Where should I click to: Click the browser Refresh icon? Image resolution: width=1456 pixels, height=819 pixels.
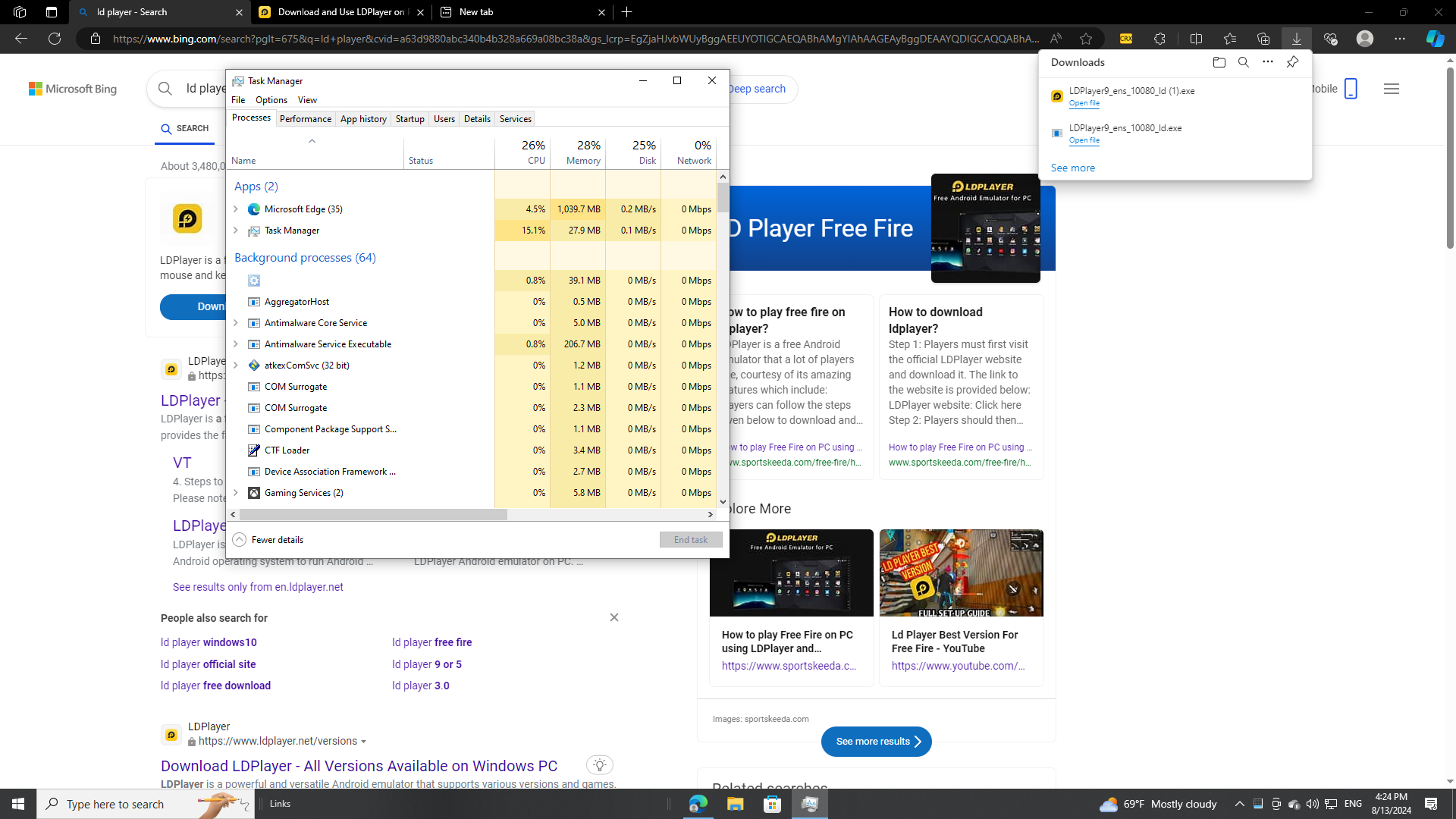click(55, 39)
